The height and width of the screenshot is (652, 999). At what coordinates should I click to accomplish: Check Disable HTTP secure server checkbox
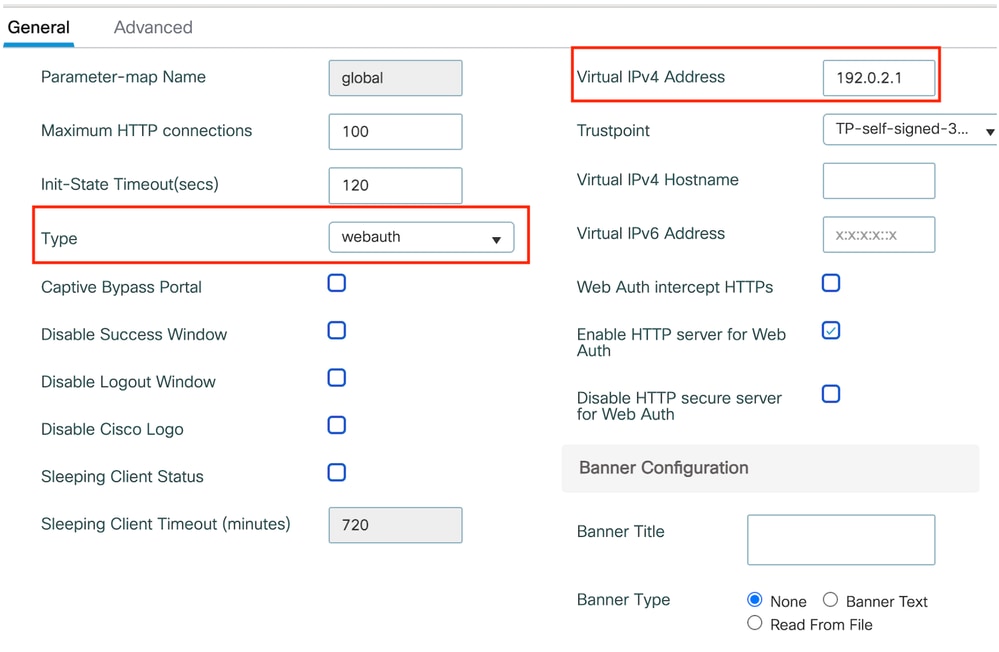click(831, 394)
